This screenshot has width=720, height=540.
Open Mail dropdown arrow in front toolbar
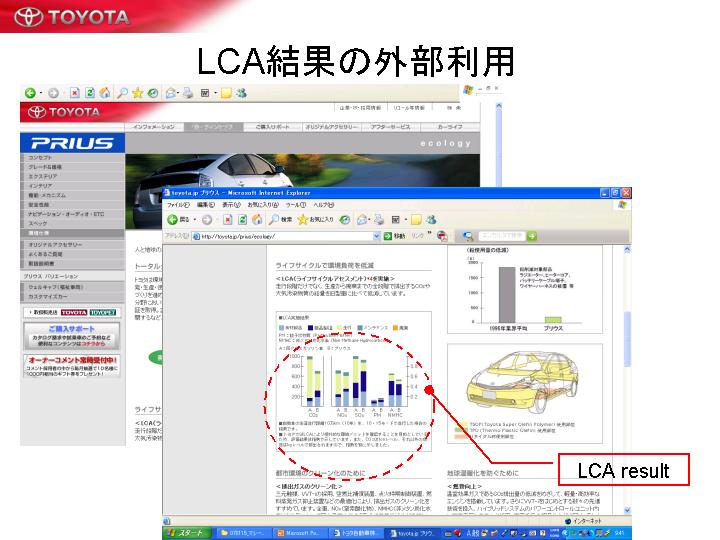pos(370,220)
